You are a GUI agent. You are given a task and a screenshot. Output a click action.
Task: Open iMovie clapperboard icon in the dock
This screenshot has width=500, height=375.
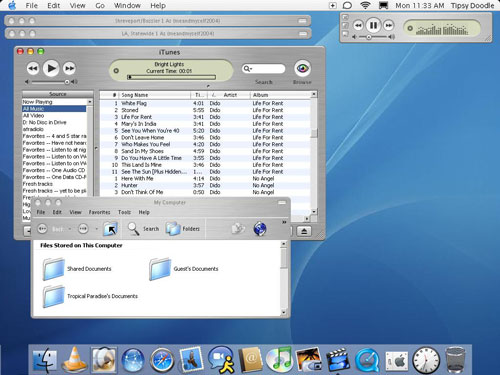(x=338, y=360)
